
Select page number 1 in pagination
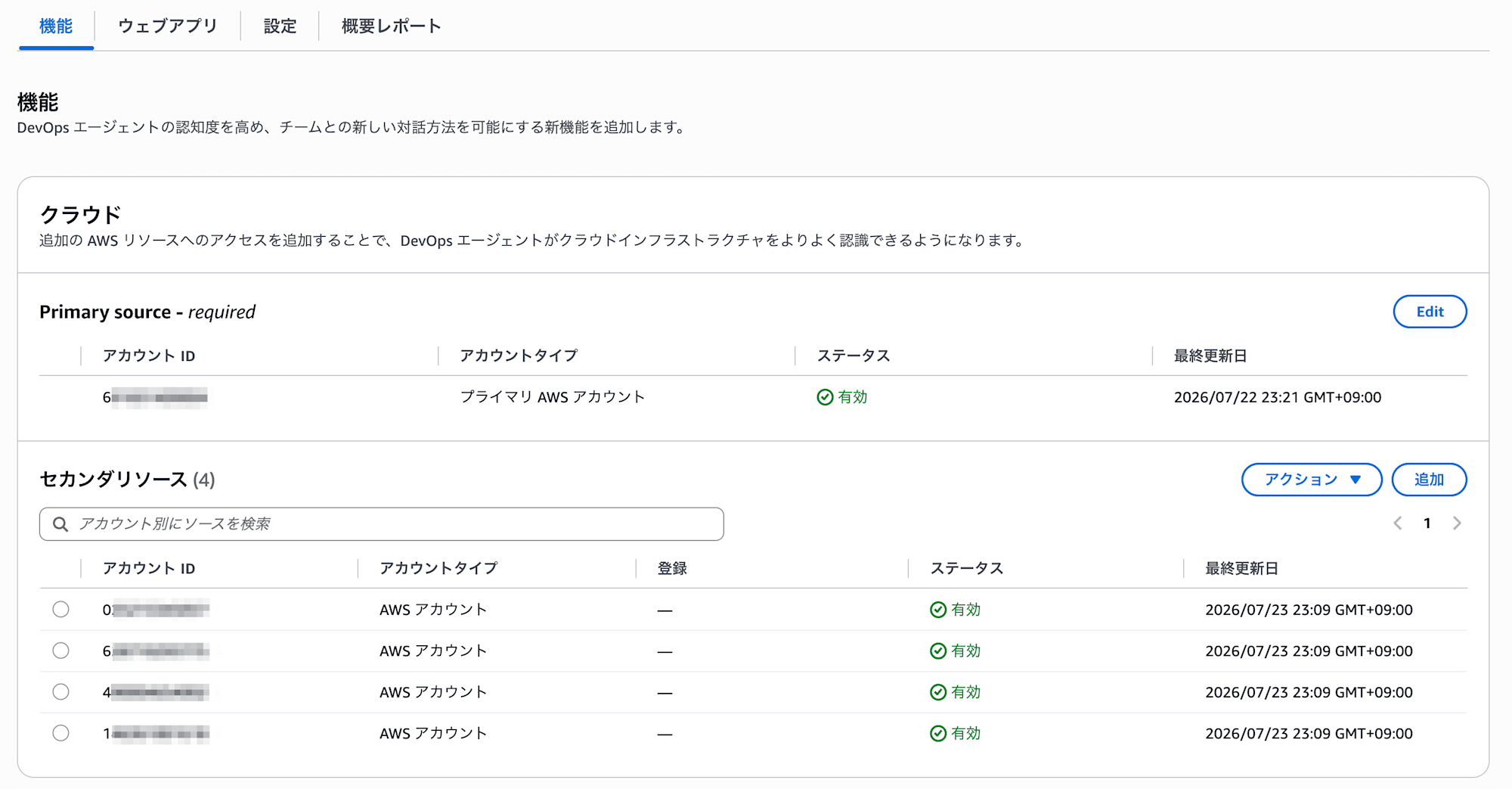point(1427,523)
